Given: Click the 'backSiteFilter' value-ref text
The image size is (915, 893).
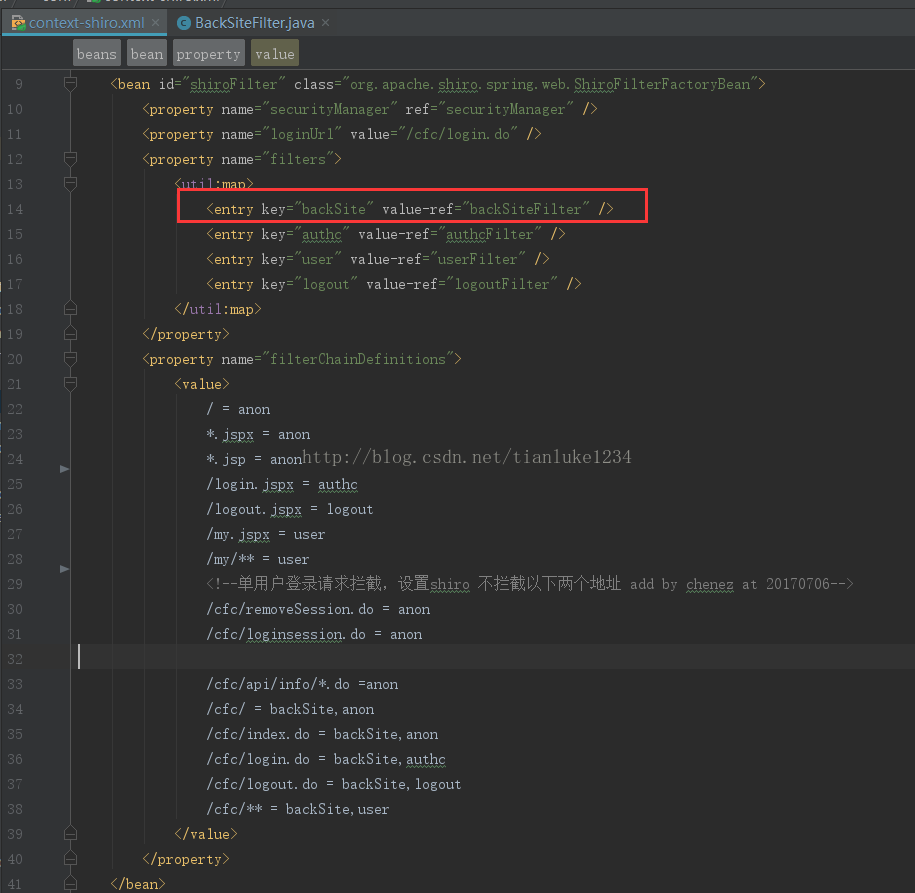Looking at the screenshot, I should click(x=525, y=209).
